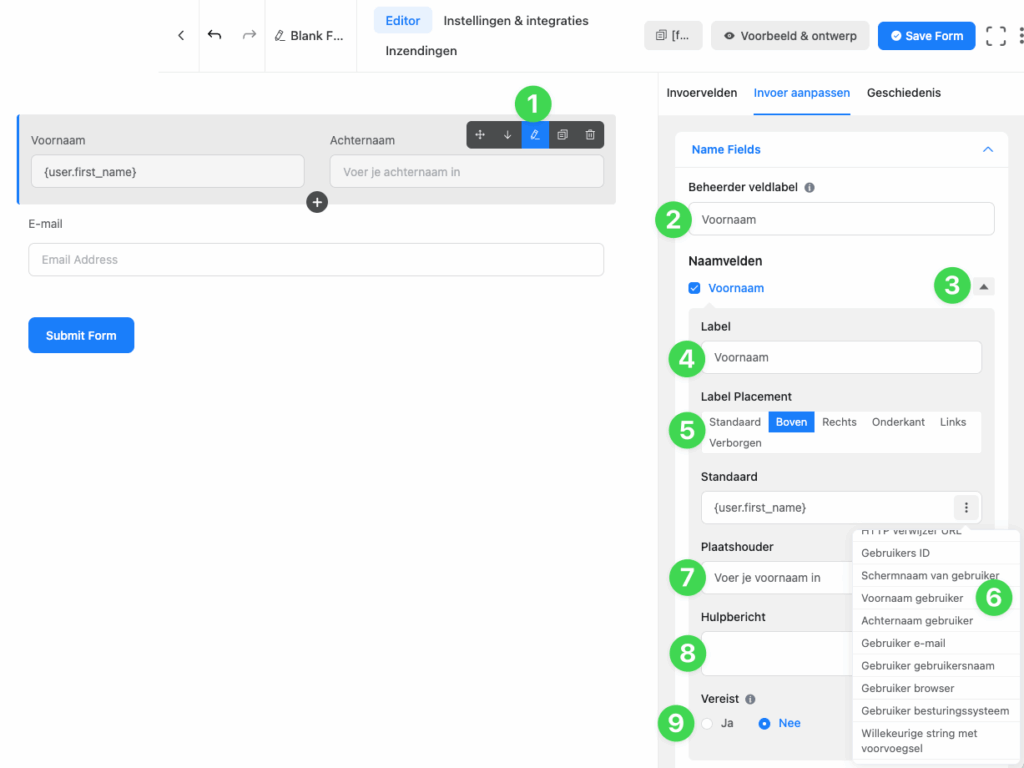Toggle fullscreen mode icon
The image size is (1024, 768).
click(x=995, y=36)
